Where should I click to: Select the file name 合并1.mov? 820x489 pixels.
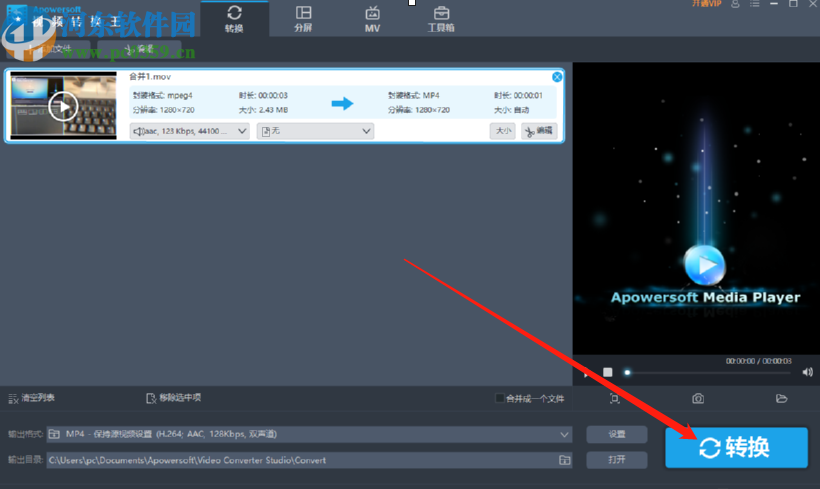coord(150,76)
